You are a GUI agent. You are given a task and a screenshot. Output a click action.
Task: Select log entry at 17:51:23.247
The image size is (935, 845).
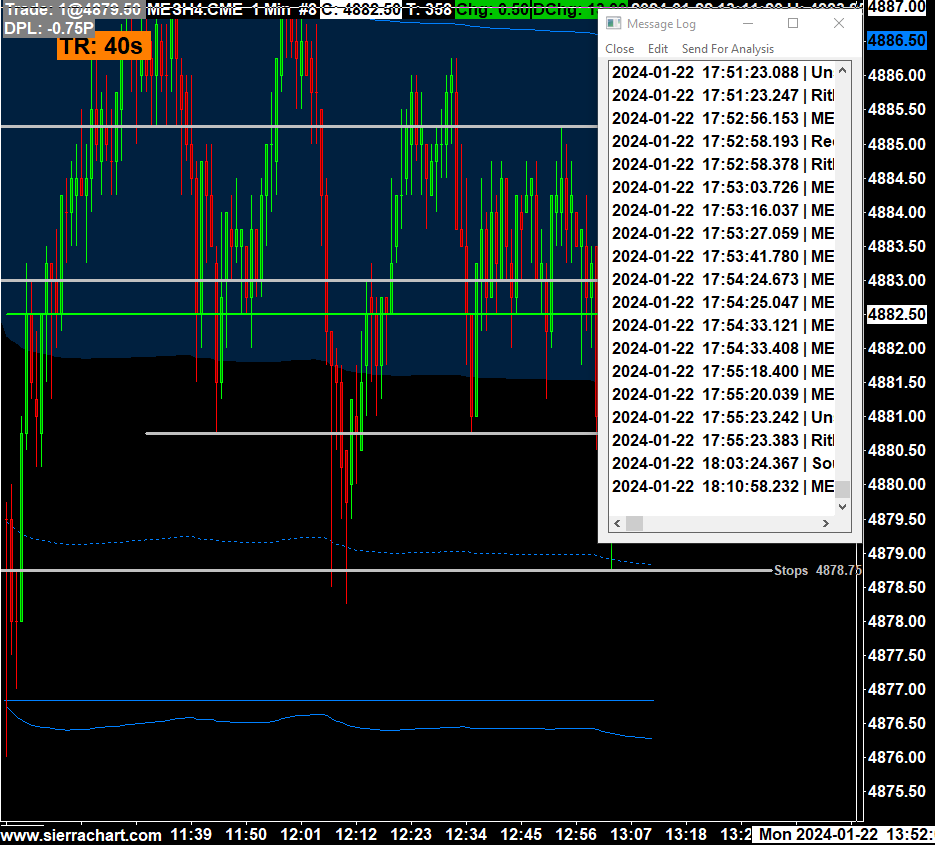click(x=722, y=95)
